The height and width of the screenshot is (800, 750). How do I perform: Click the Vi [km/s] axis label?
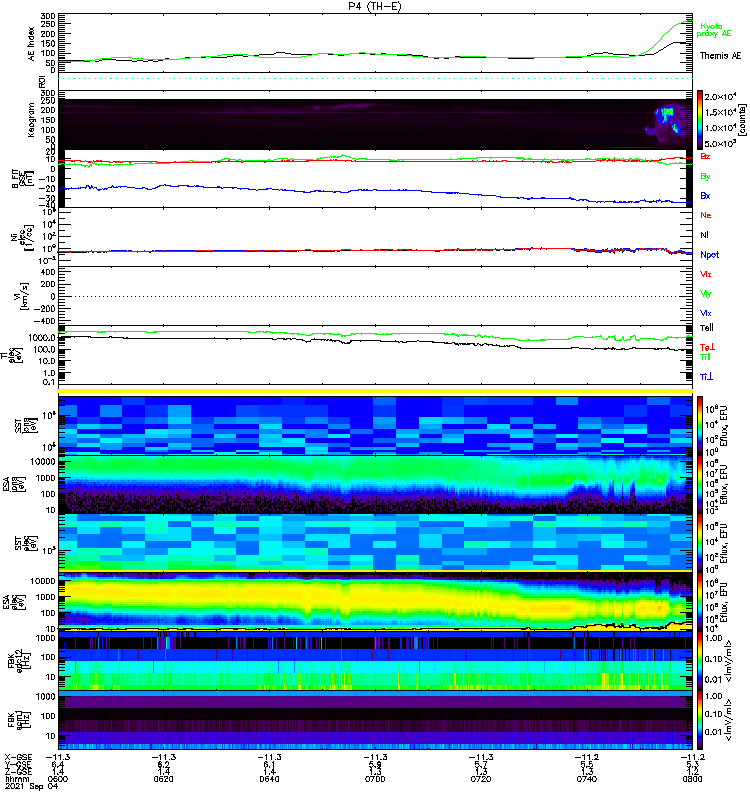pyautogui.click(x=23, y=297)
